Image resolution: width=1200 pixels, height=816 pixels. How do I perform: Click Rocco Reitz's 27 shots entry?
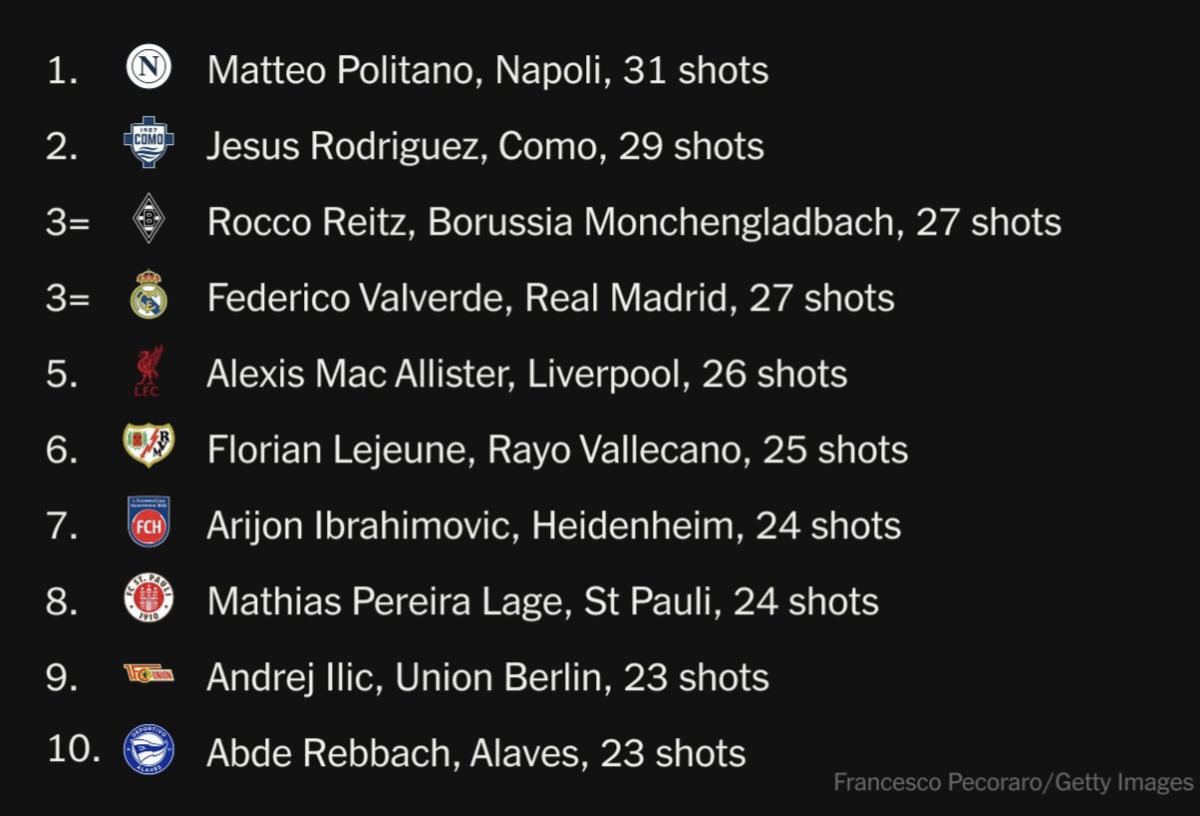pyautogui.click(x=633, y=222)
